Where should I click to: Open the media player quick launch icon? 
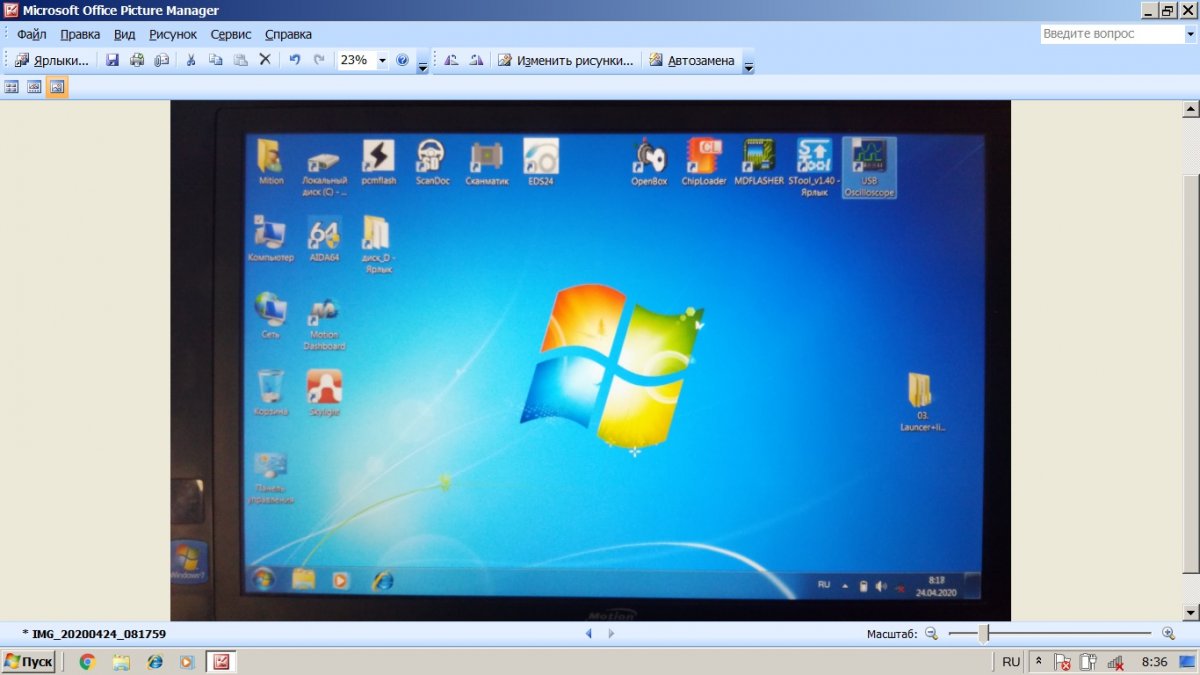[186, 662]
